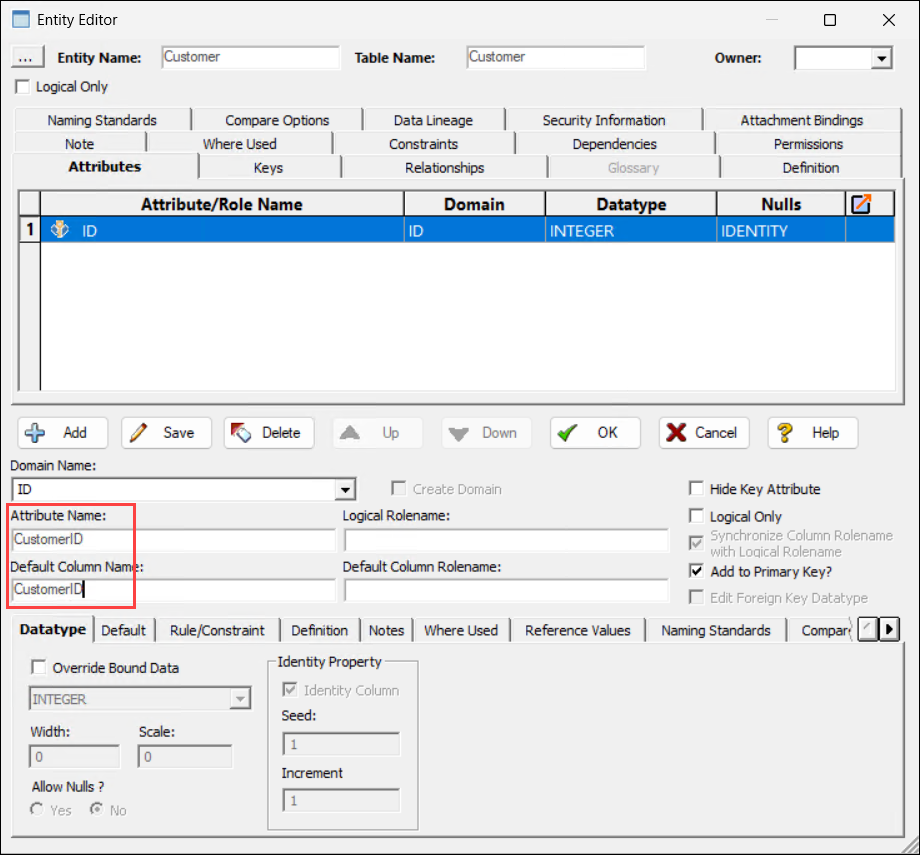Screen dimensions: 920x855
Task: Open the Rule/Constraint tab
Action: (x=217, y=630)
